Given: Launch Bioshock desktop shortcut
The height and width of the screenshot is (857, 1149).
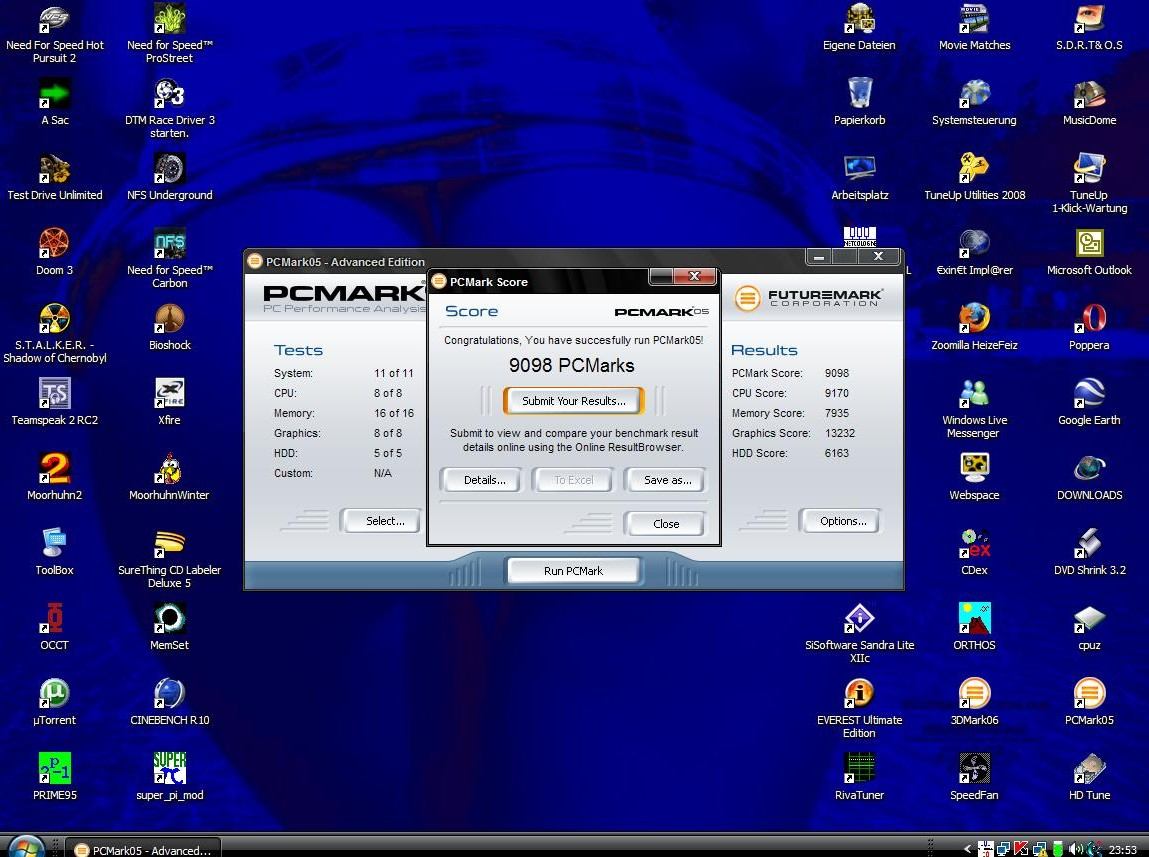Looking at the screenshot, I should tap(169, 319).
